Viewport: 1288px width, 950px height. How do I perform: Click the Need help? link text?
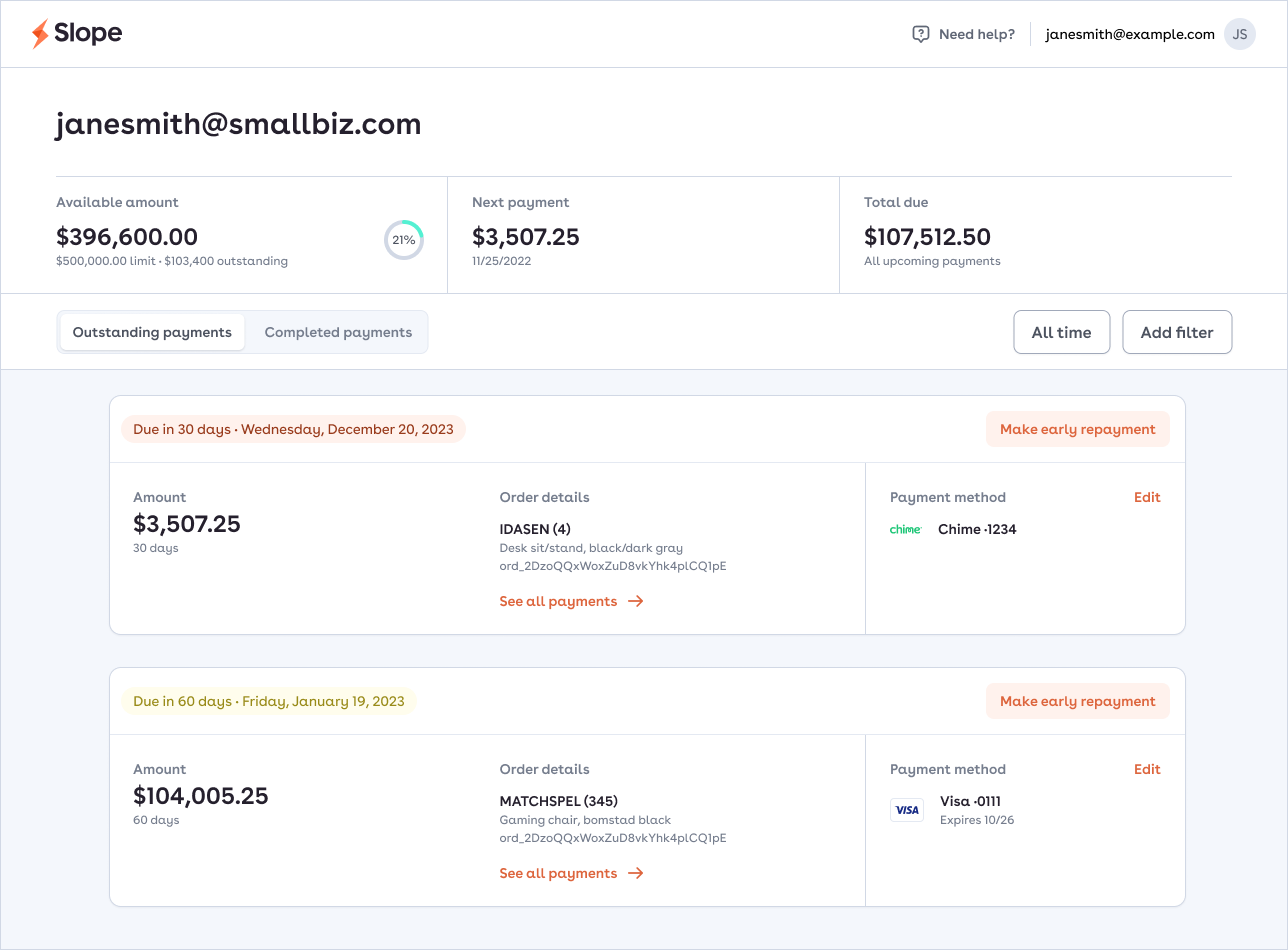click(976, 34)
